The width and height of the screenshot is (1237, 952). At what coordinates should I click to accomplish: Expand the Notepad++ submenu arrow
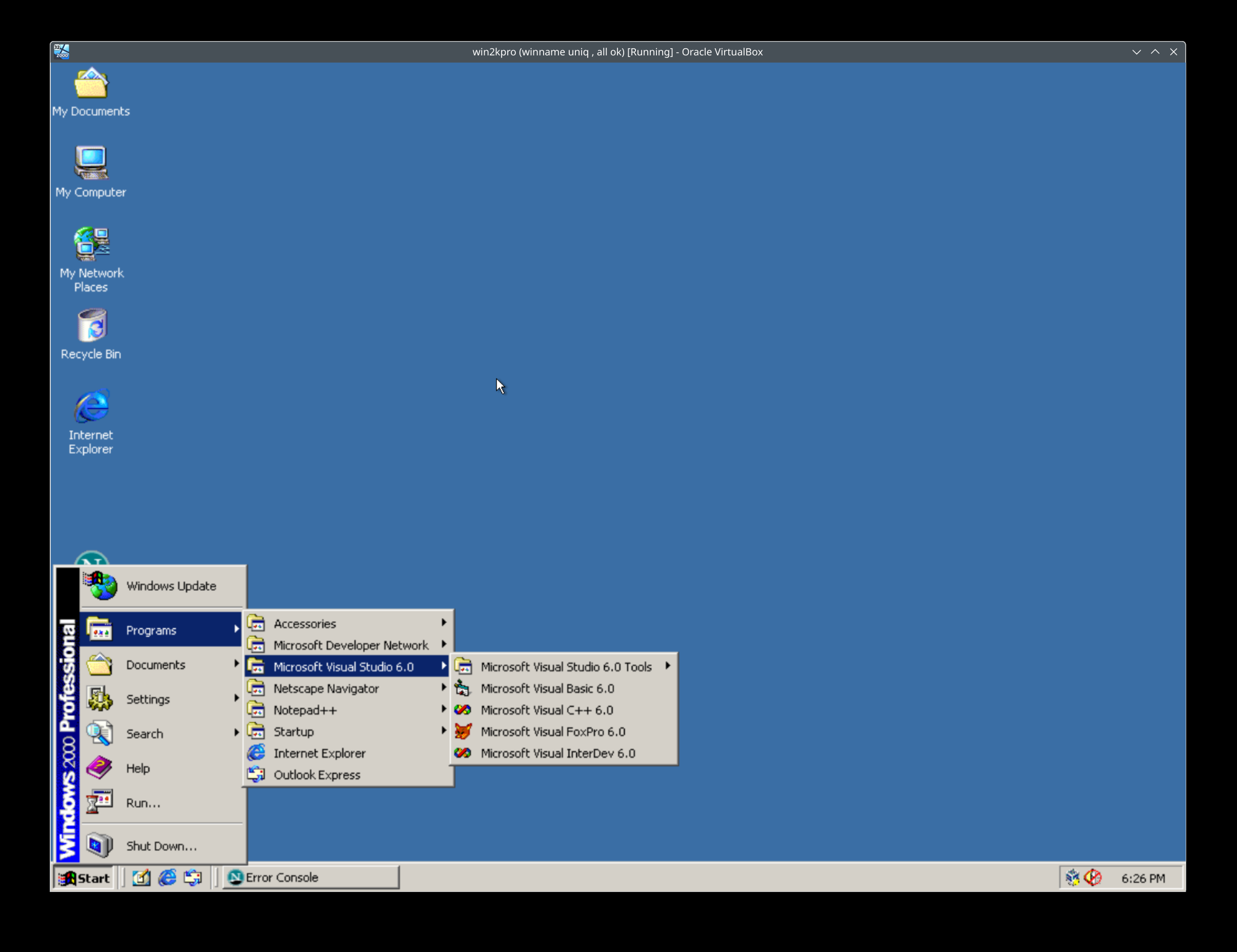tap(444, 709)
